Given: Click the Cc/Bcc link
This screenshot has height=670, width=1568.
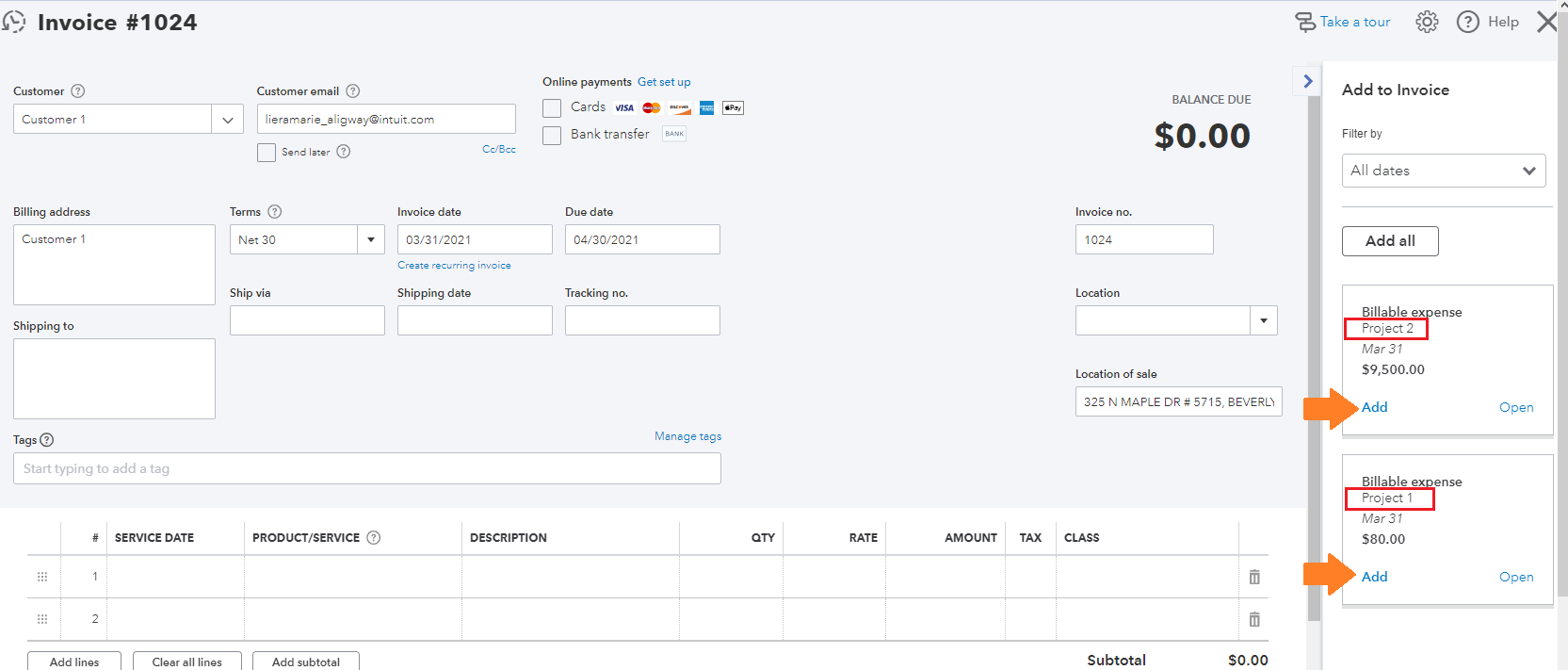Looking at the screenshot, I should [499, 149].
